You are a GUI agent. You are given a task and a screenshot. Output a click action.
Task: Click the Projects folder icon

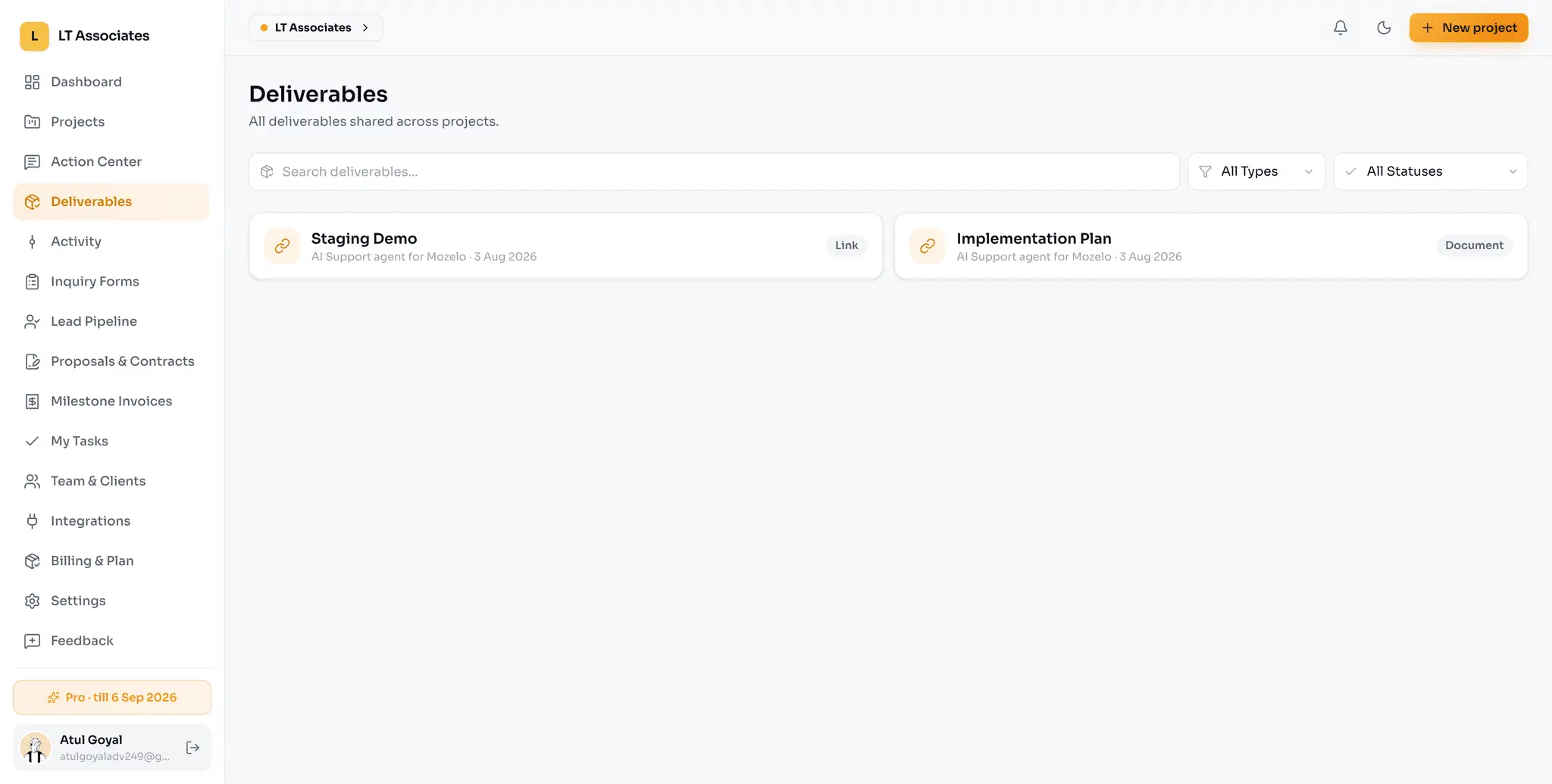pos(32,122)
